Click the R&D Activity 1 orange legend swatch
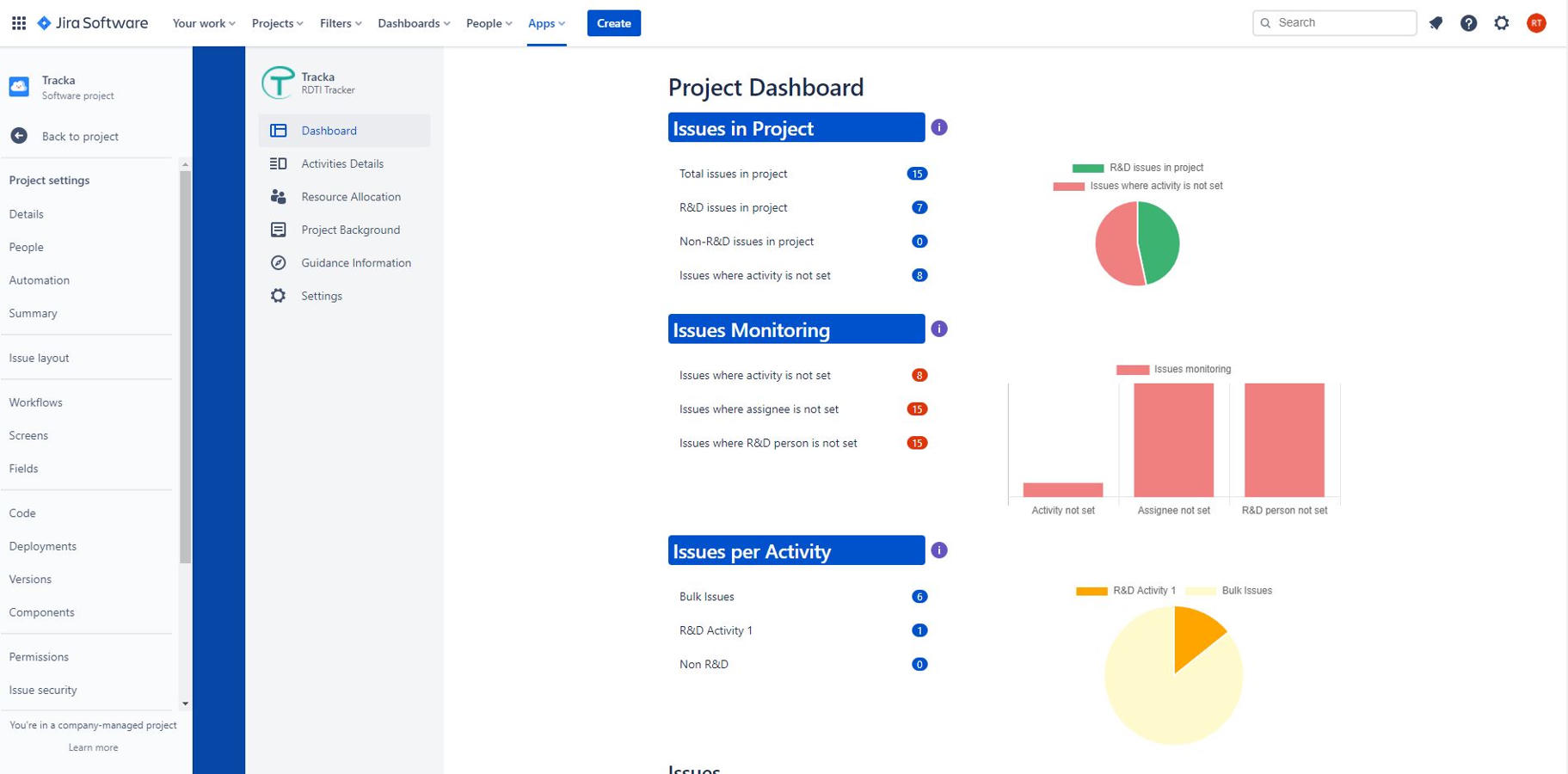 click(x=1091, y=591)
